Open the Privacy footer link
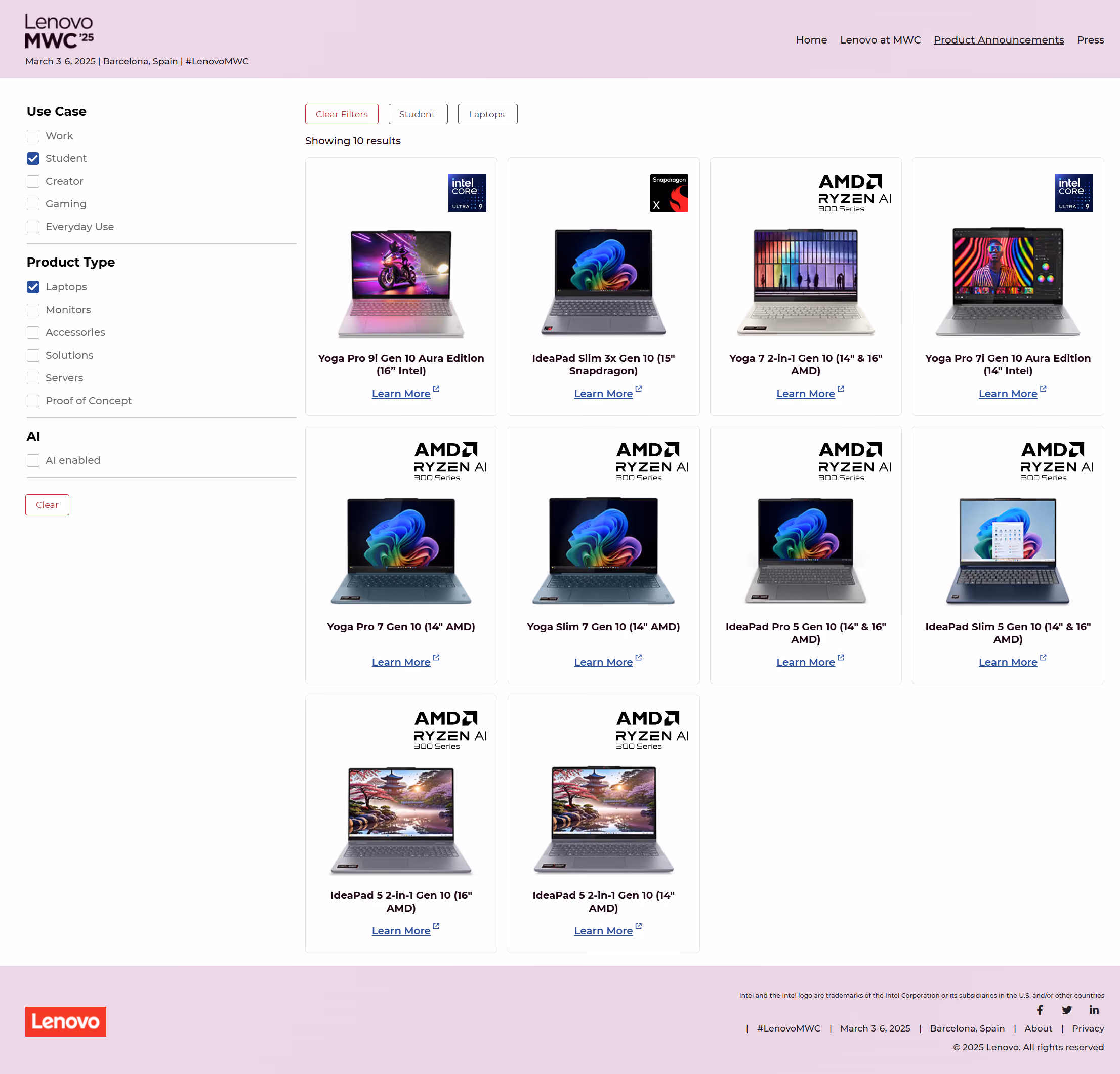 pos(1088,1028)
